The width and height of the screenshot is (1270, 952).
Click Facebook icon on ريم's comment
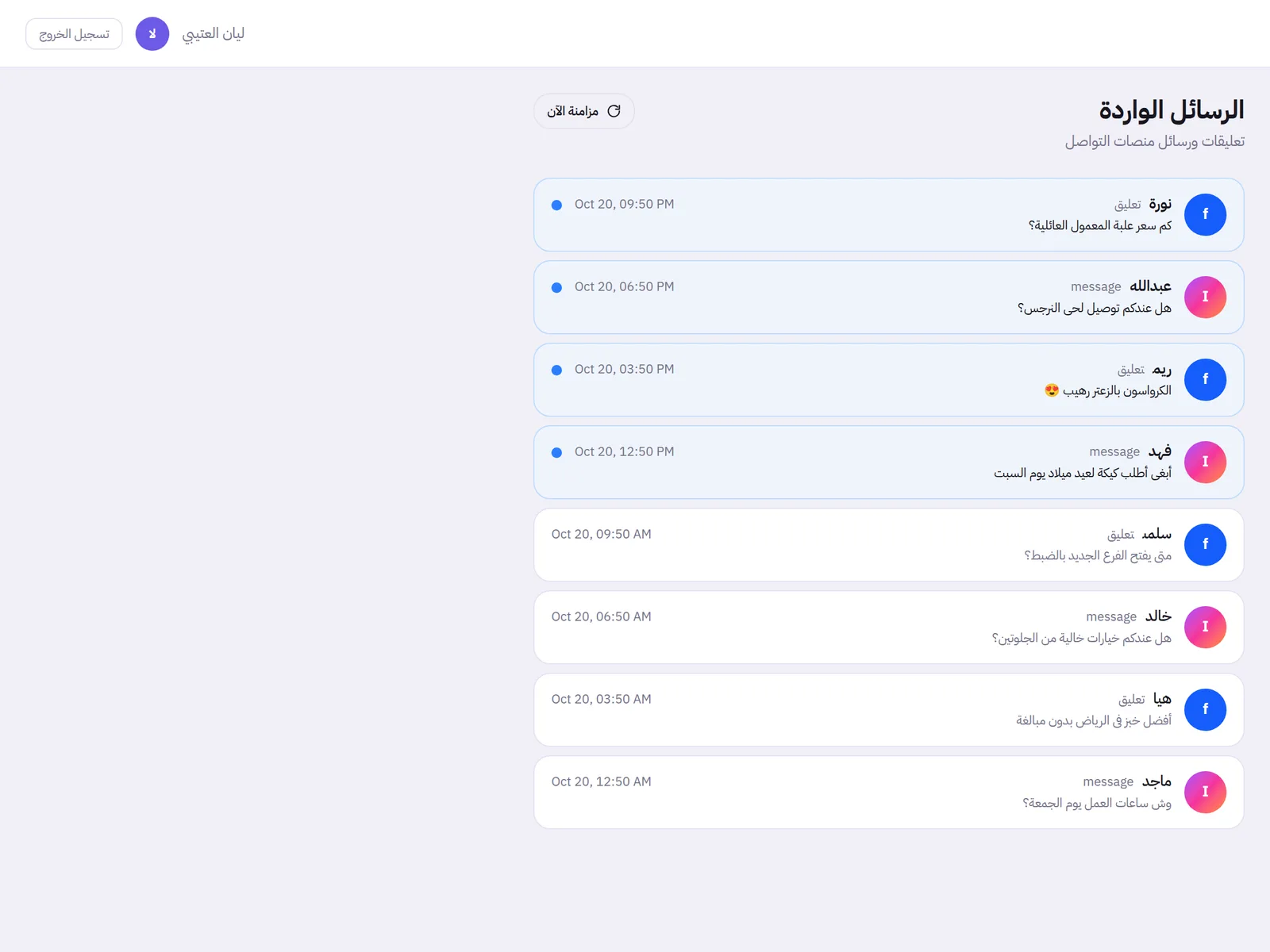point(1205,380)
